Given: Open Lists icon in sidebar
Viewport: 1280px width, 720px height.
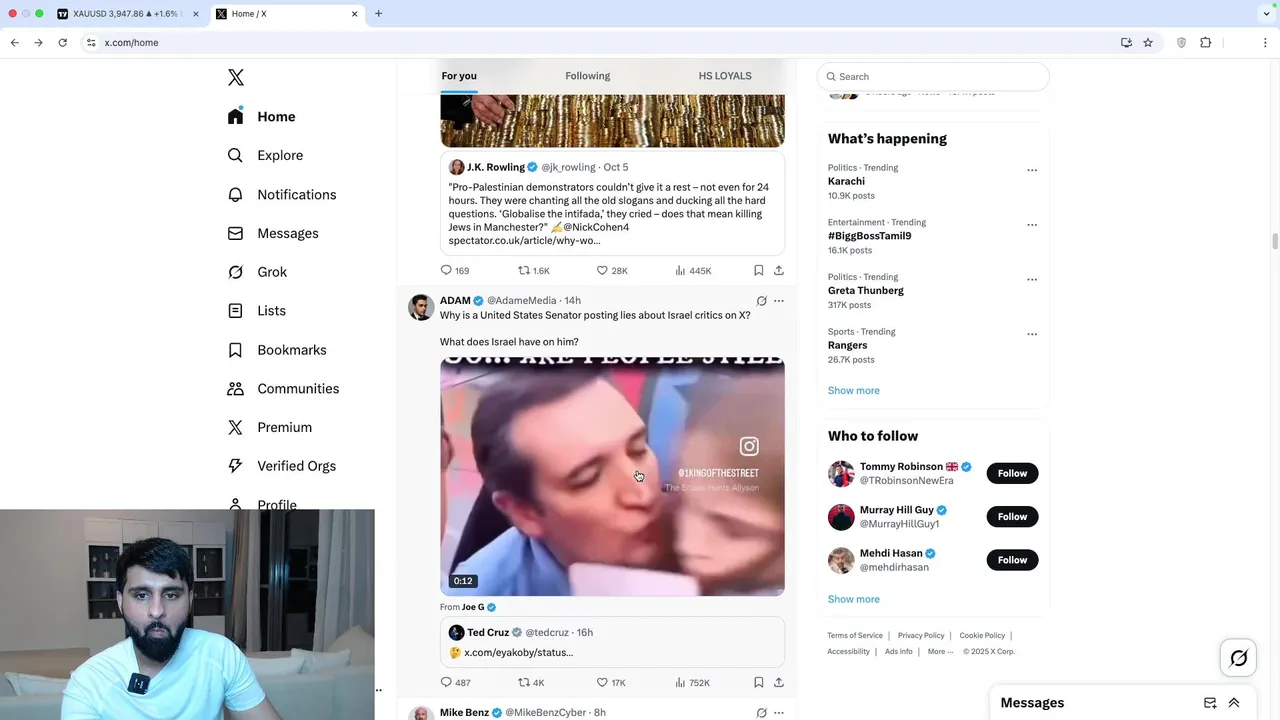Looking at the screenshot, I should click(x=235, y=311).
